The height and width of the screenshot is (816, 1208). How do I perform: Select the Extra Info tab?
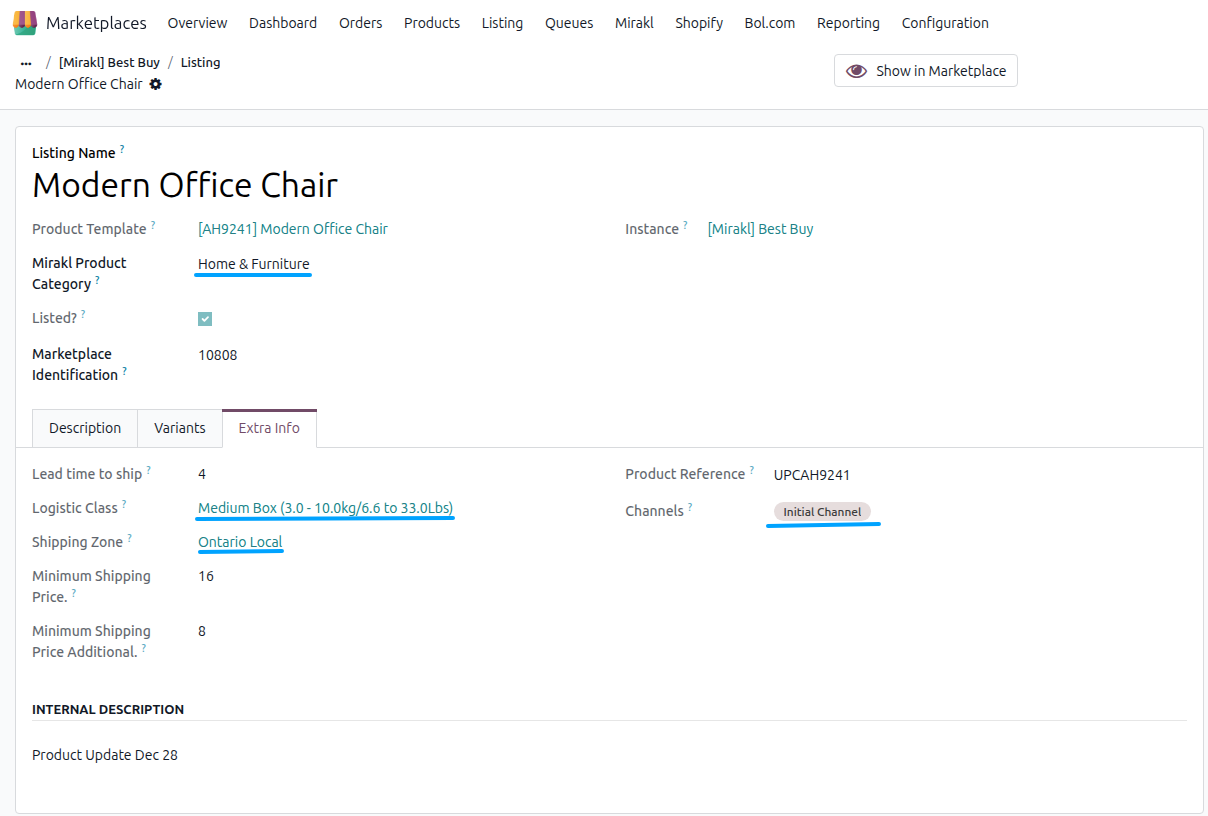[x=269, y=428]
